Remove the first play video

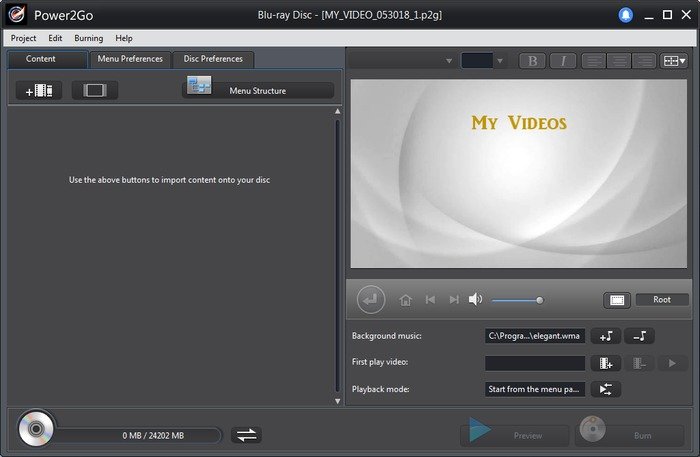pyautogui.click(x=639, y=363)
